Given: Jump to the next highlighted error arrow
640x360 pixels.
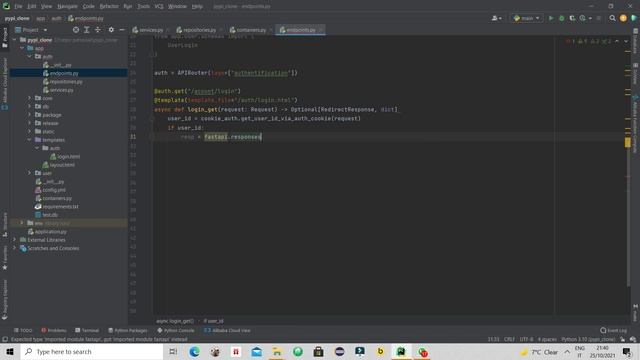Looking at the screenshot, I should [626, 41].
